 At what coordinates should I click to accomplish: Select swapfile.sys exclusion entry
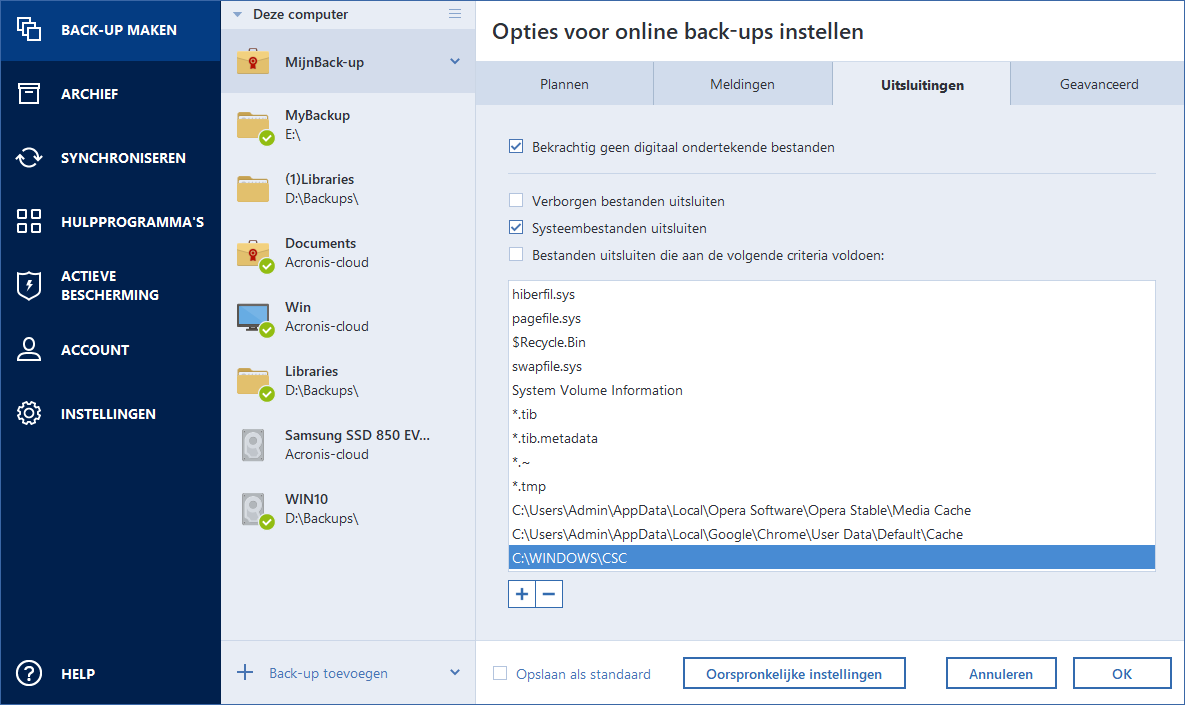point(831,366)
